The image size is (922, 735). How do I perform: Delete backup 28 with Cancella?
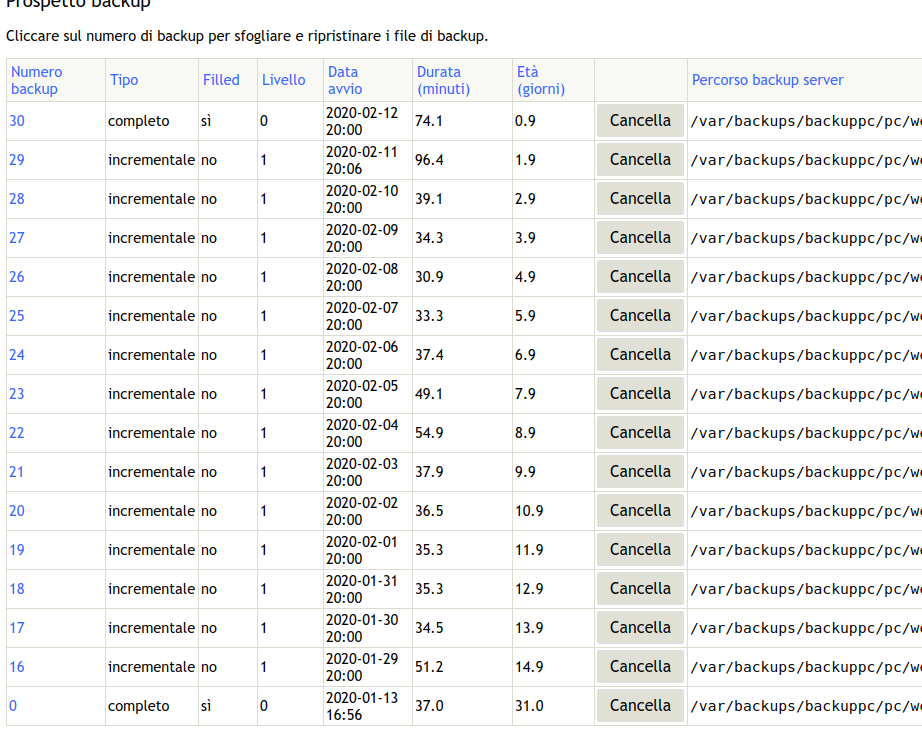coord(640,199)
